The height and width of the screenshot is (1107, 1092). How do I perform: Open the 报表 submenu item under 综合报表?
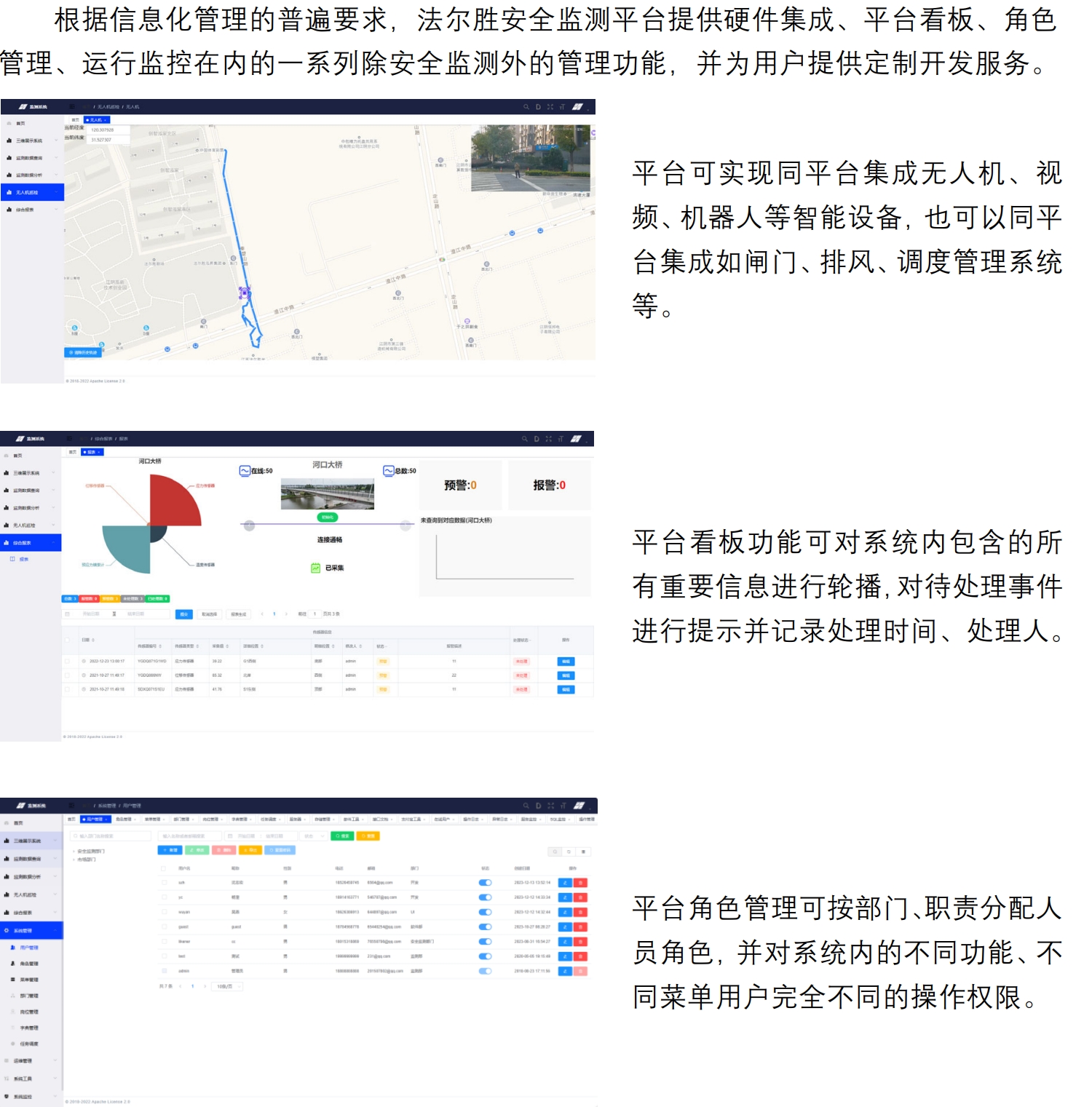[x=23, y=559]
